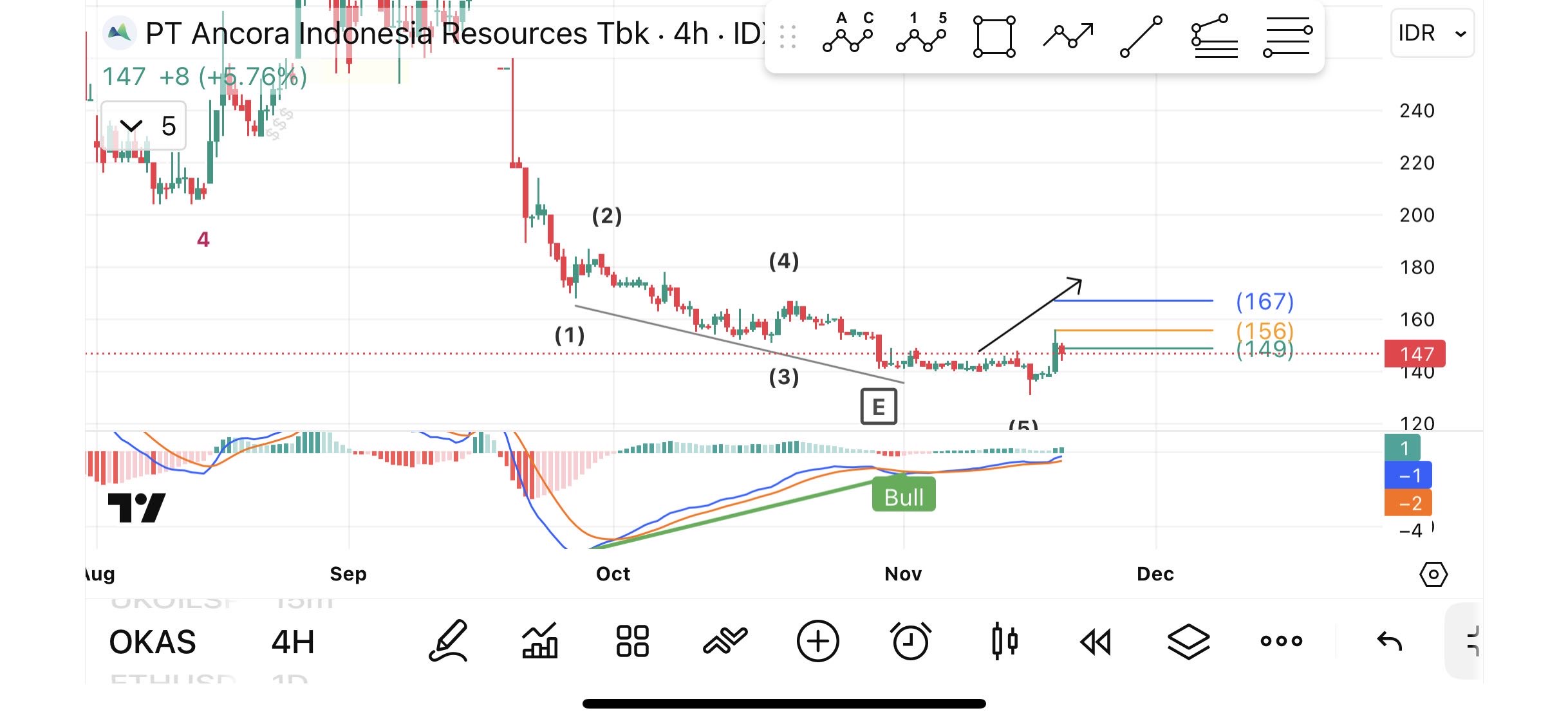The image size is (1568, 724).
Task: Open the indicators chart icon
Action: click(539, 641)
